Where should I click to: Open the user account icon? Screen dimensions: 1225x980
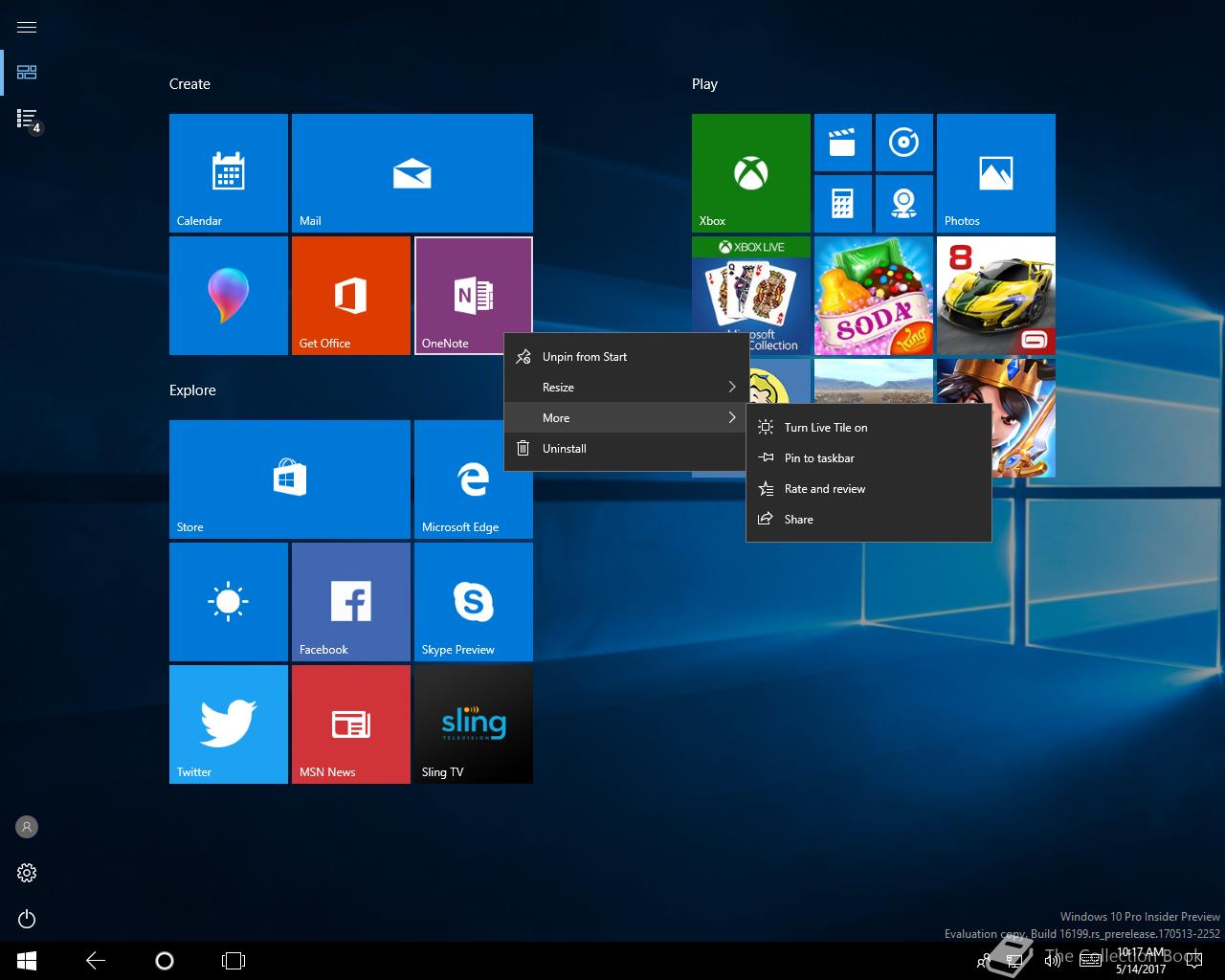pos(27,827)
